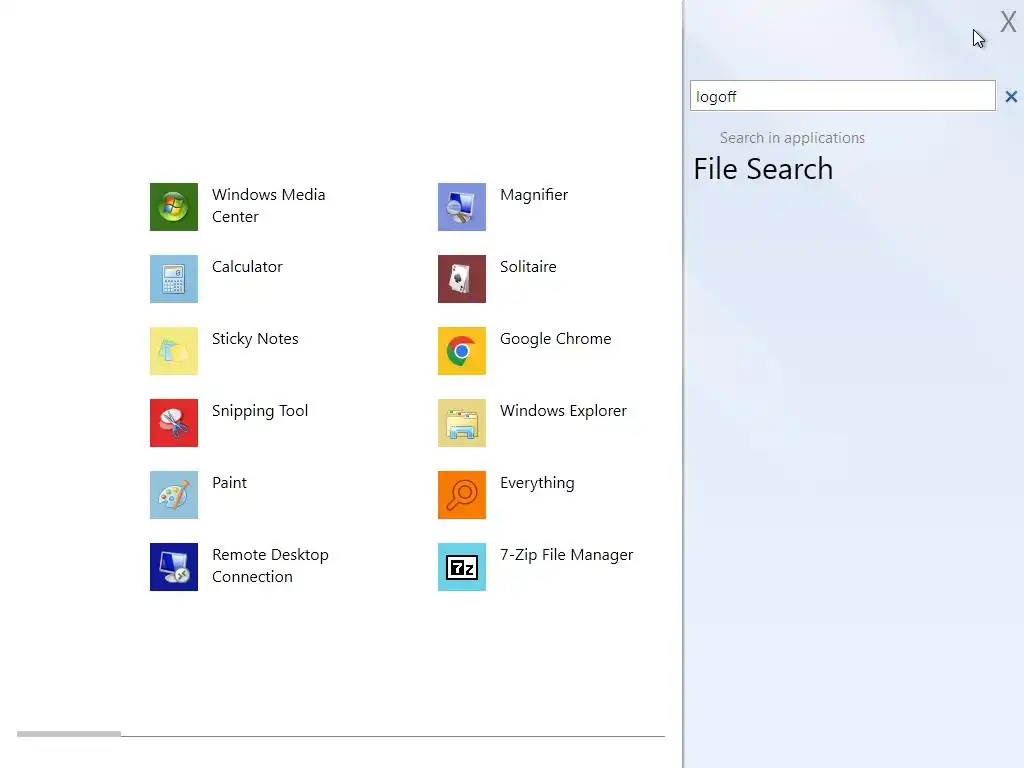This screenshot has height=768, width=1024.
Task: Click the "Windows Media Center" label
Action: click(x=268, y=206)
